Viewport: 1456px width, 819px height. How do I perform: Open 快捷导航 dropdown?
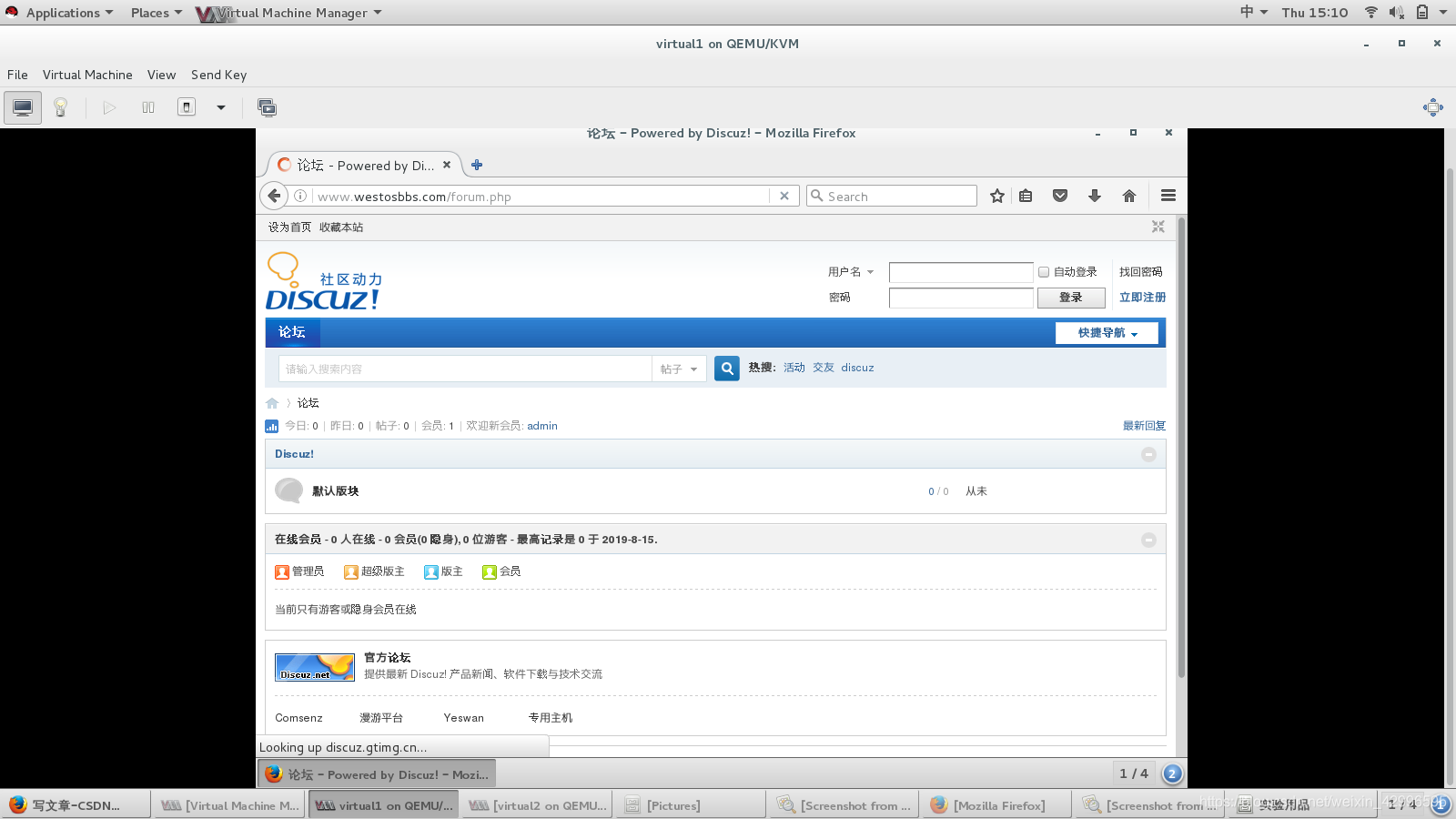pyautogui.click(x=1107, y=333)
